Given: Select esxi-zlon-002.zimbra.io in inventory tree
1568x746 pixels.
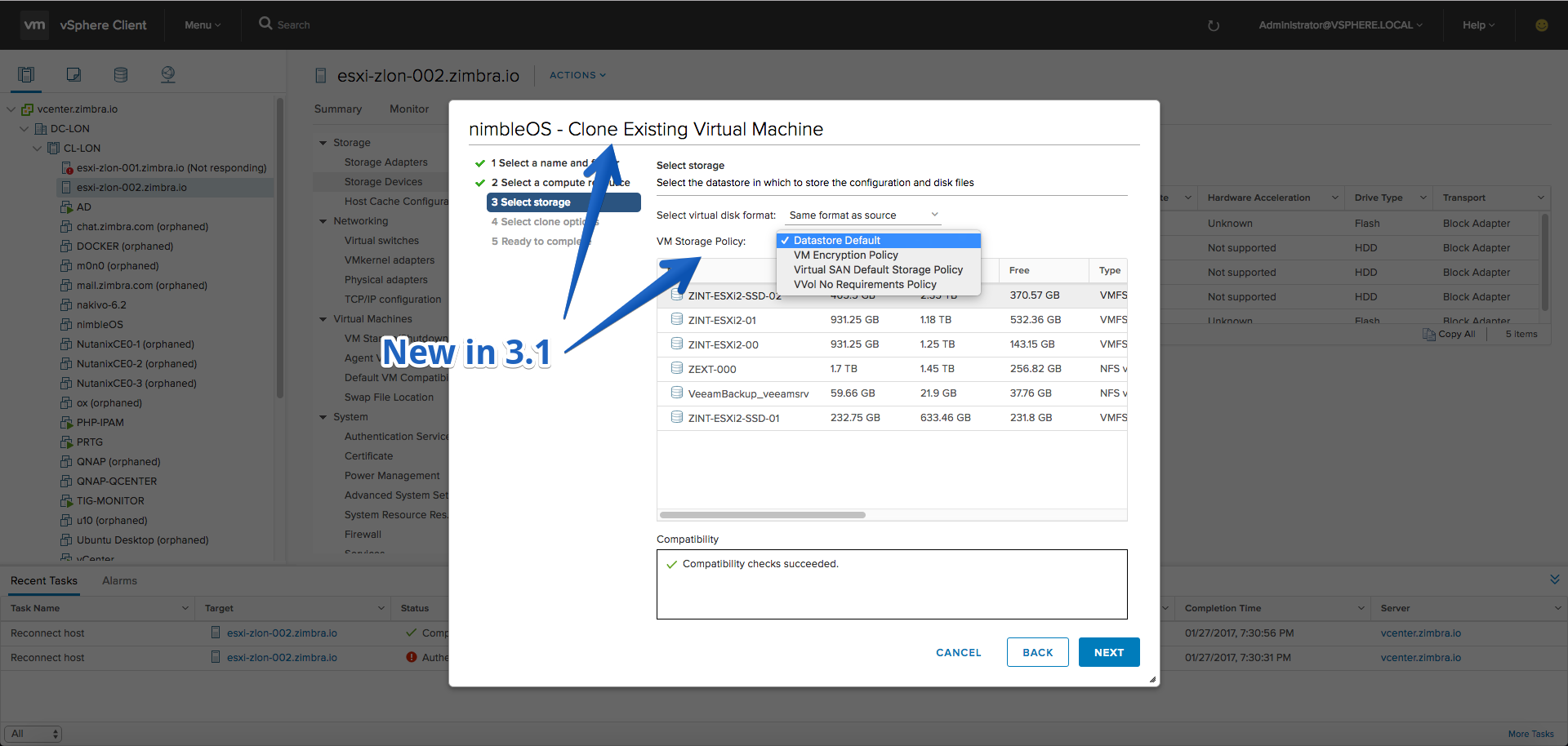Looking at the screenshot, I should [x=131, y=187].
